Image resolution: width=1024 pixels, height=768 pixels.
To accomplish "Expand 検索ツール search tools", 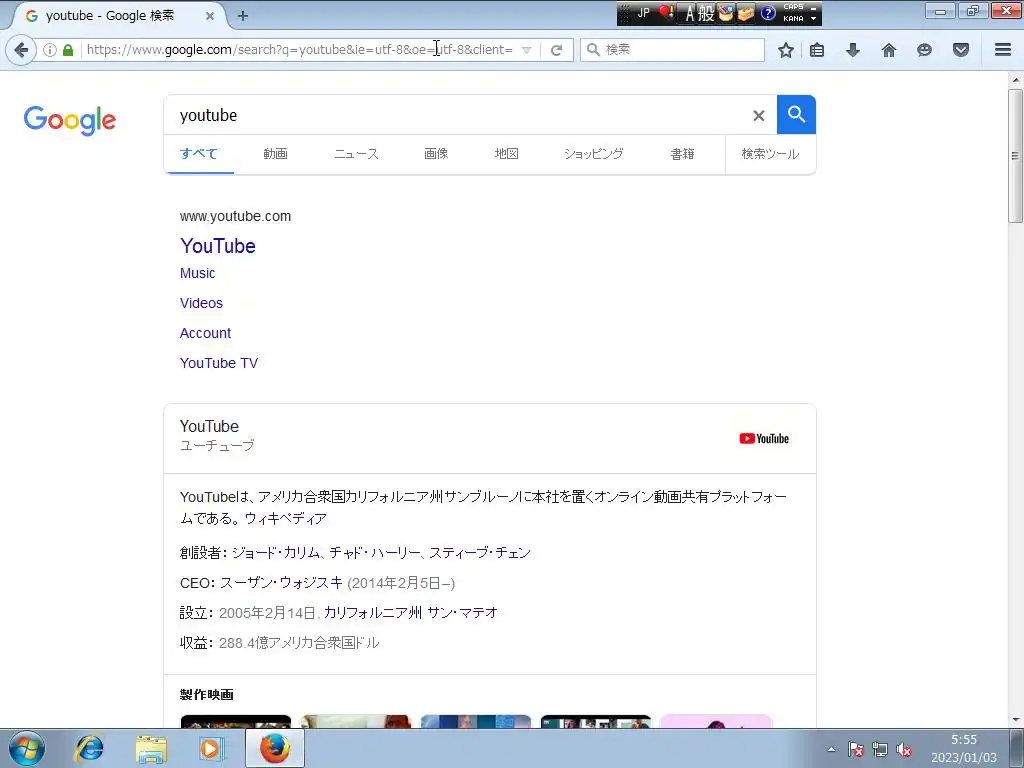I will (x=770, y=154).
